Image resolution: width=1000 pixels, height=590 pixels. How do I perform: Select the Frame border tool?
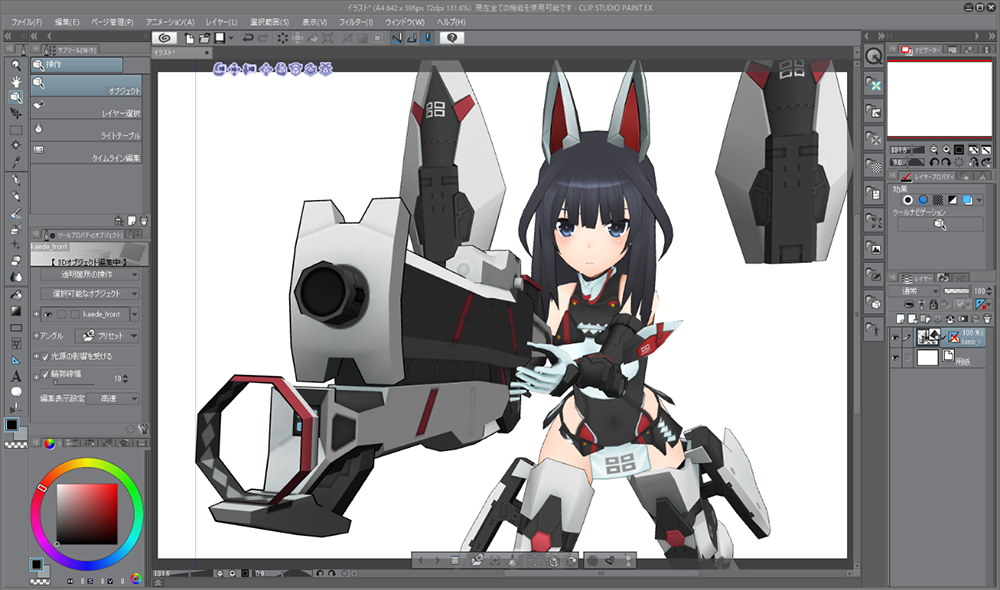16,344
